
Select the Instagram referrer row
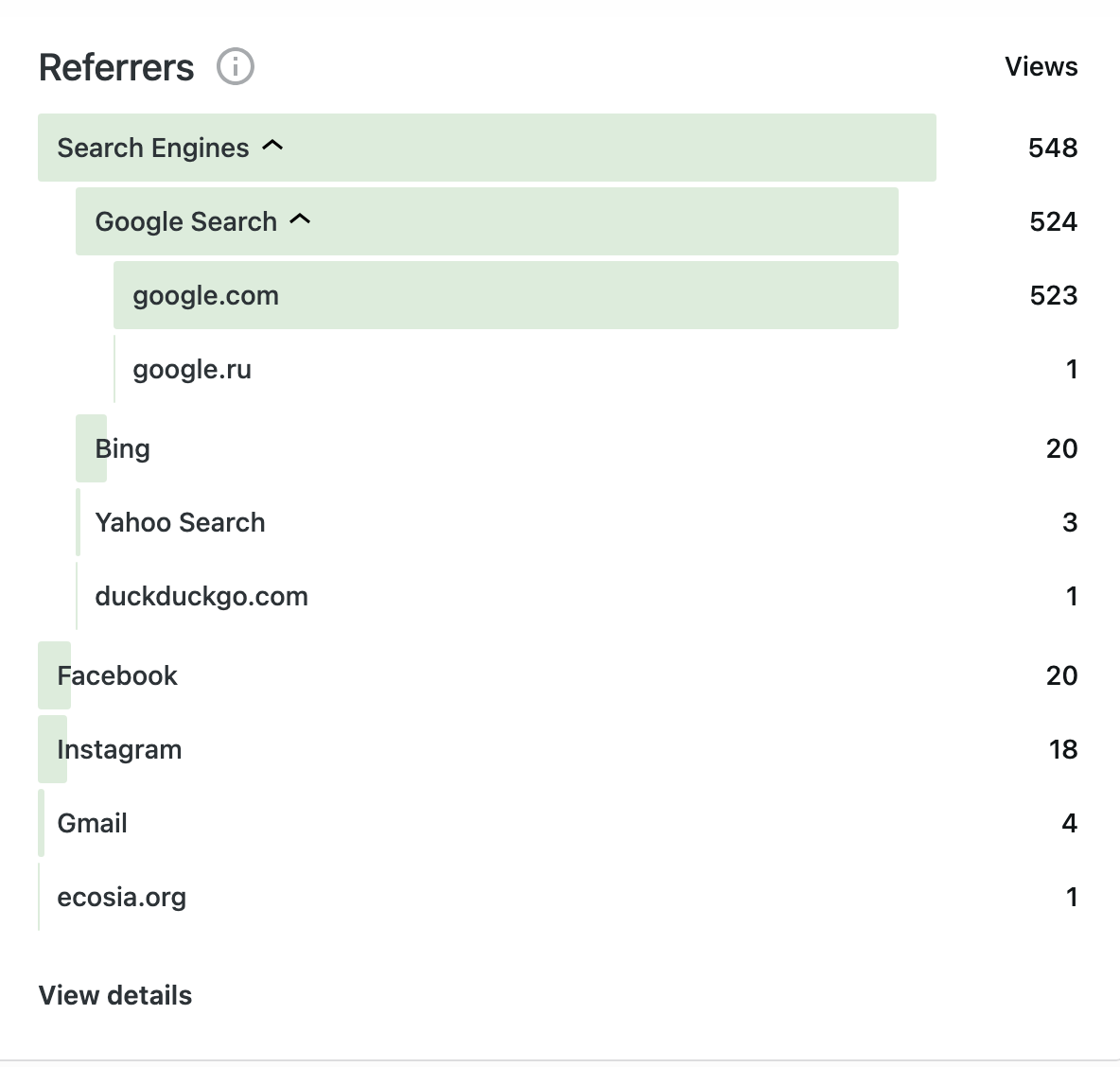coord(119,749)
